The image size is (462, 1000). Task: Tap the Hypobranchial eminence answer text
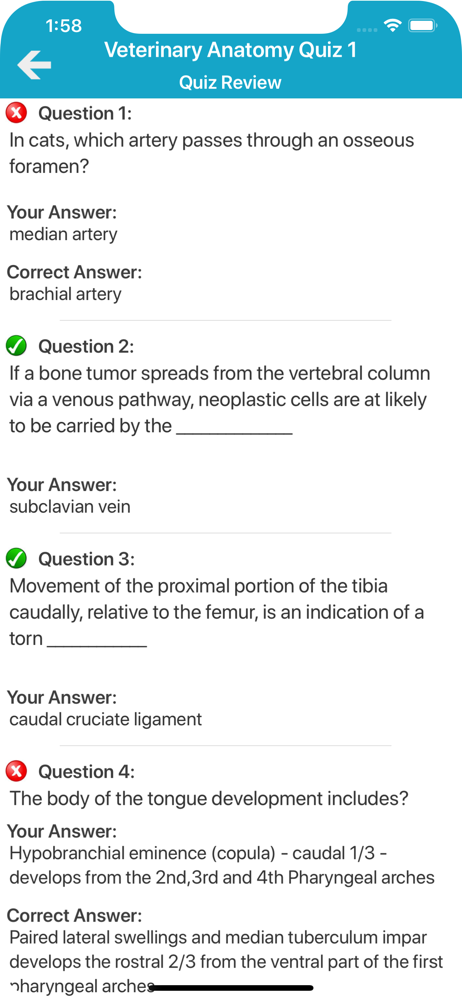coord(222,865)
